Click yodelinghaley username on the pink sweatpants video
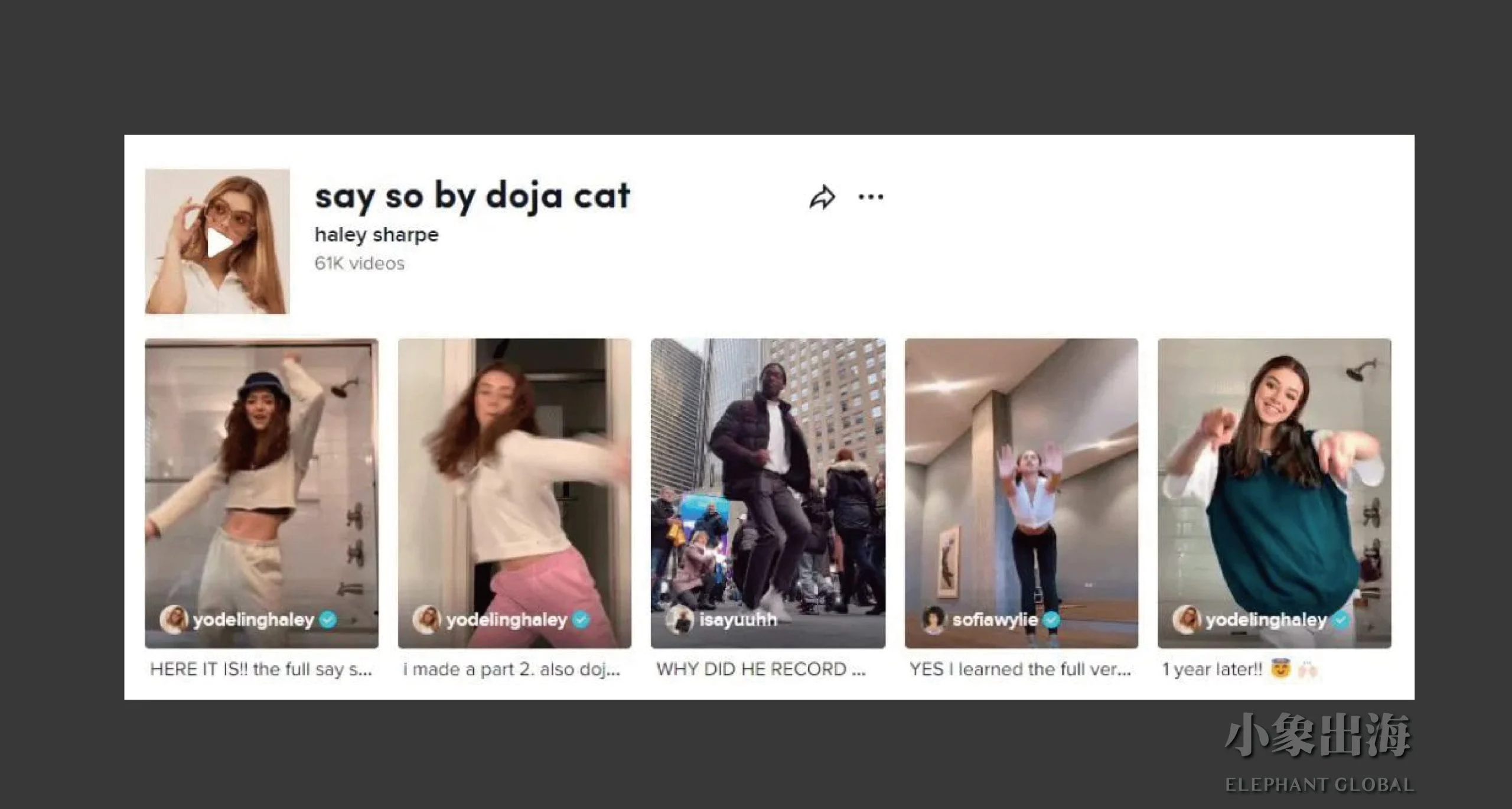This screenshot has width=1512, height=809. (506, 620)
